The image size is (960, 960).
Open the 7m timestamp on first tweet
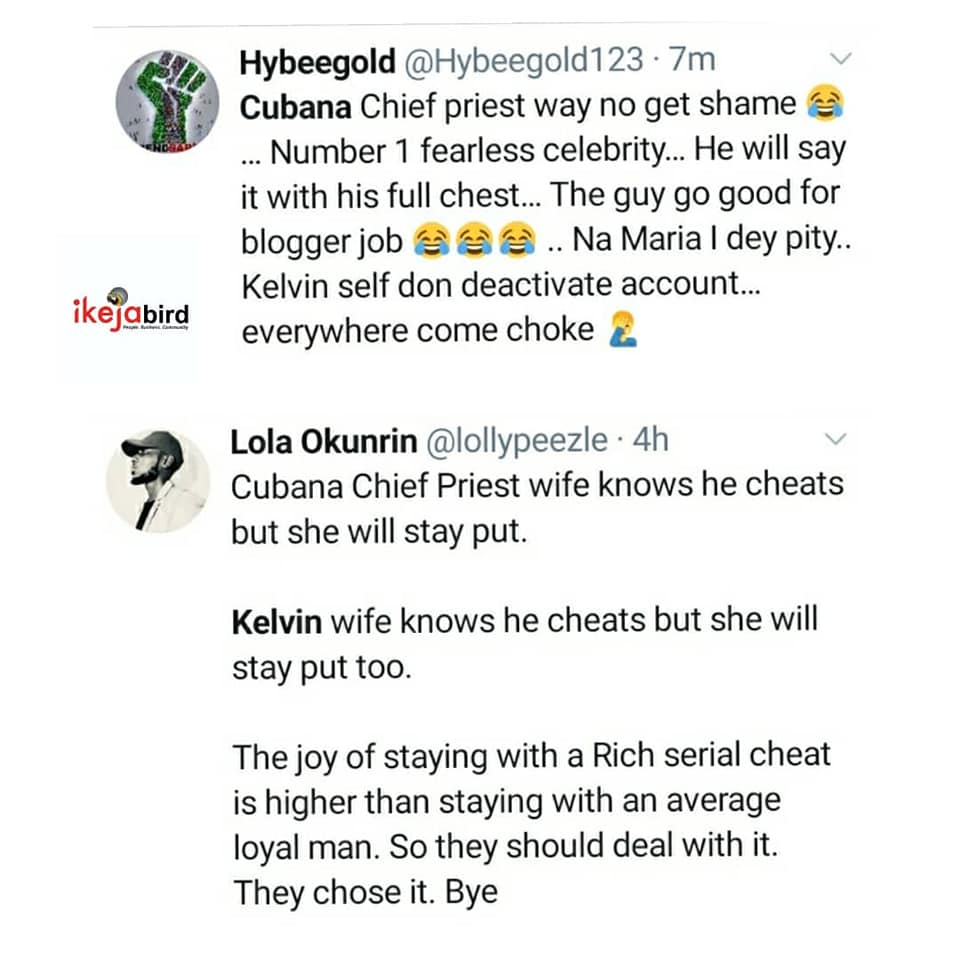(691, 60)
